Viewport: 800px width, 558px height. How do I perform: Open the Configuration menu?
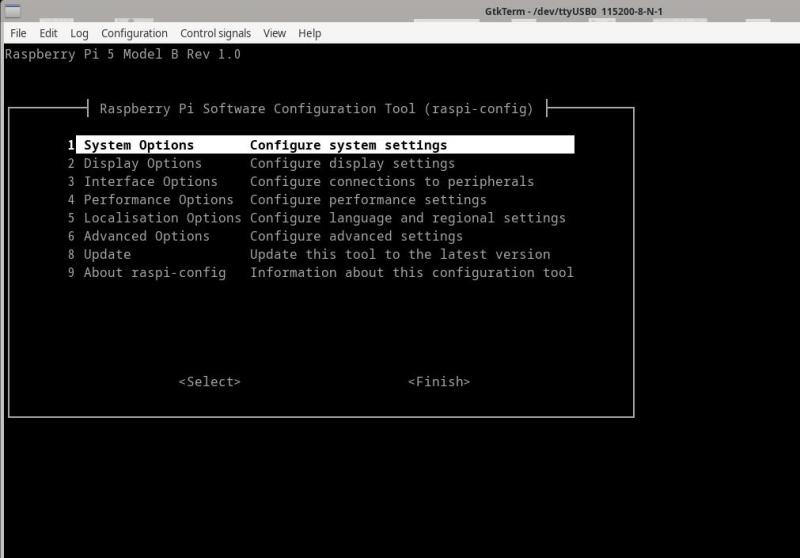(134, 33)
